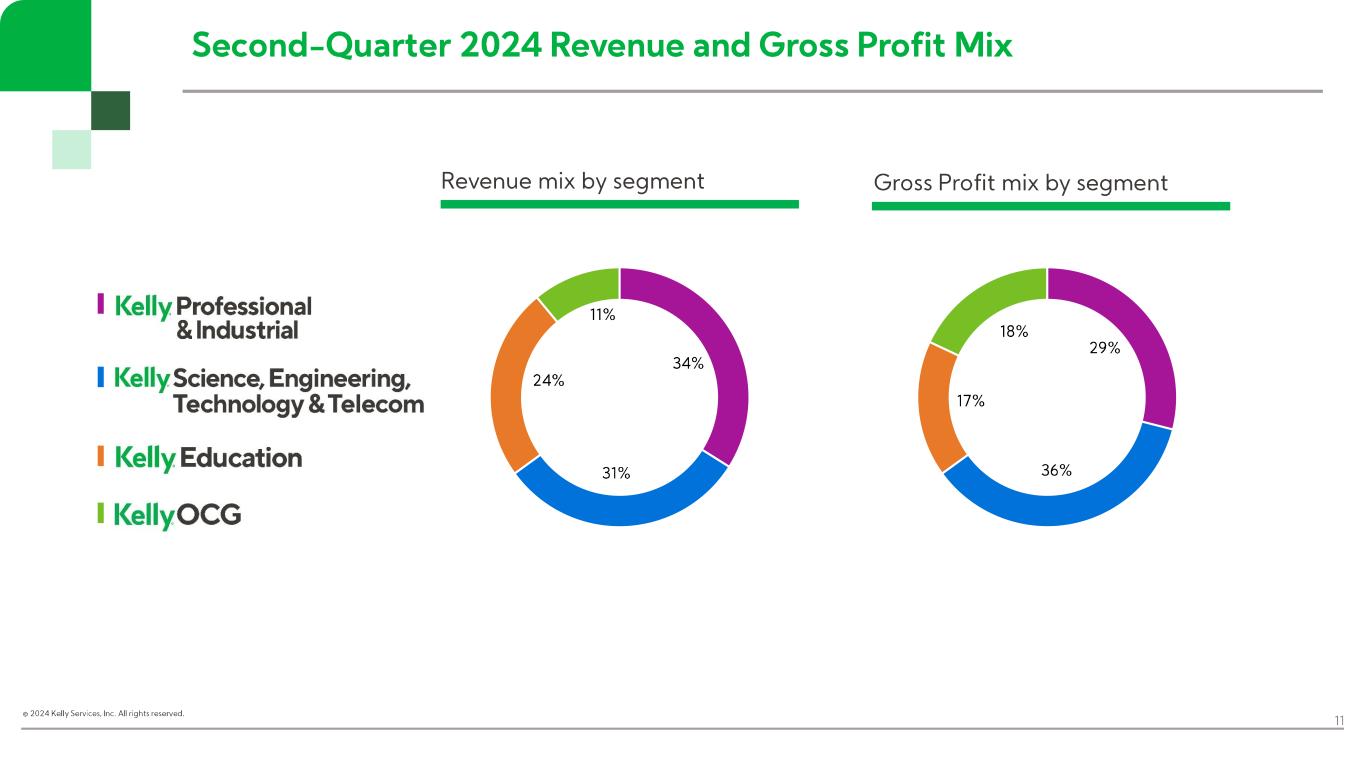Click the "Revenue mix by segment" heading
This screenshot has width=1365, height=768.
pos(572,181)
